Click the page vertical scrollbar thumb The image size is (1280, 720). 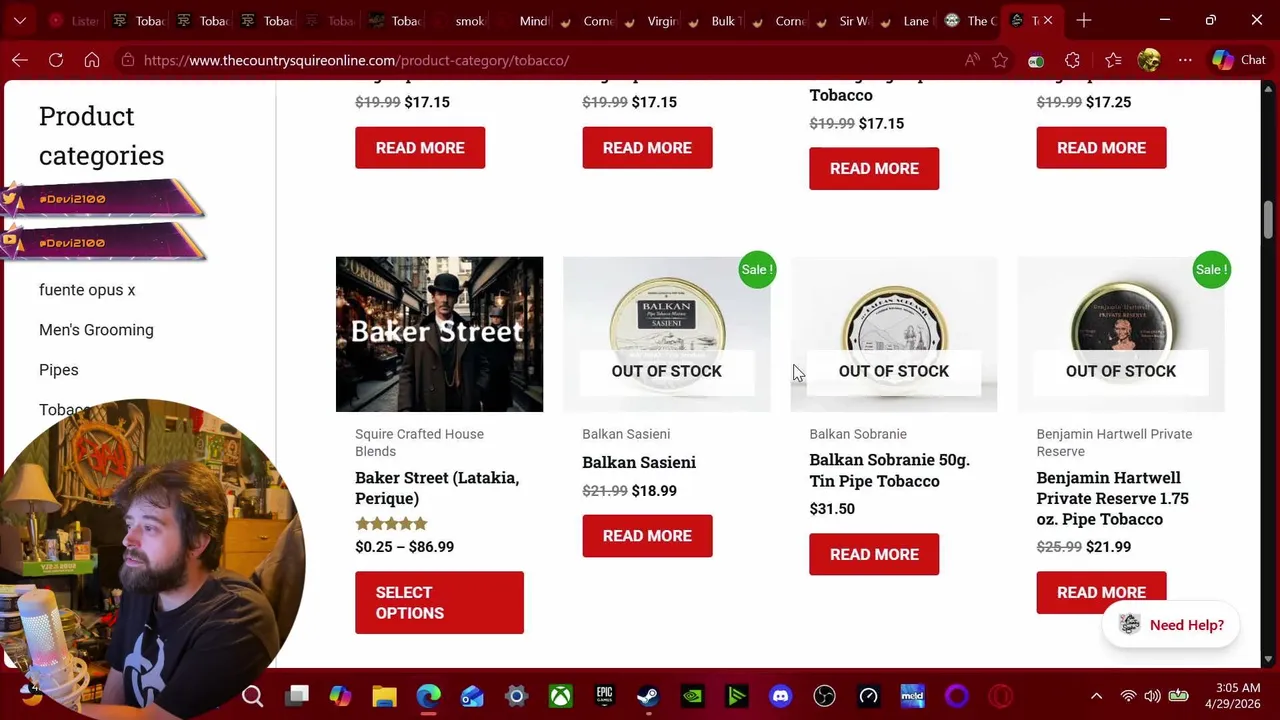(x=1268, y=219)
